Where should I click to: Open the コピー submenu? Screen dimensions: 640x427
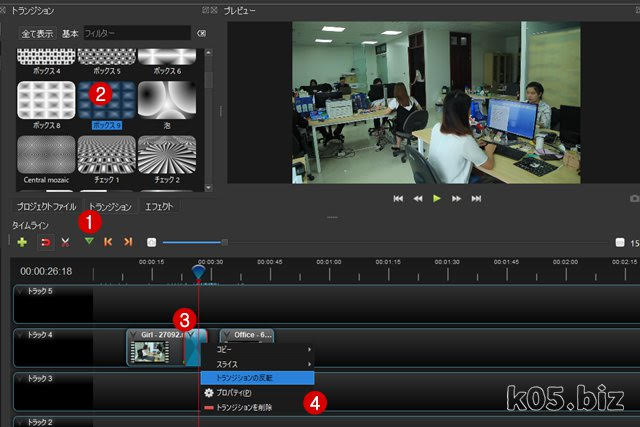(258, 349)
